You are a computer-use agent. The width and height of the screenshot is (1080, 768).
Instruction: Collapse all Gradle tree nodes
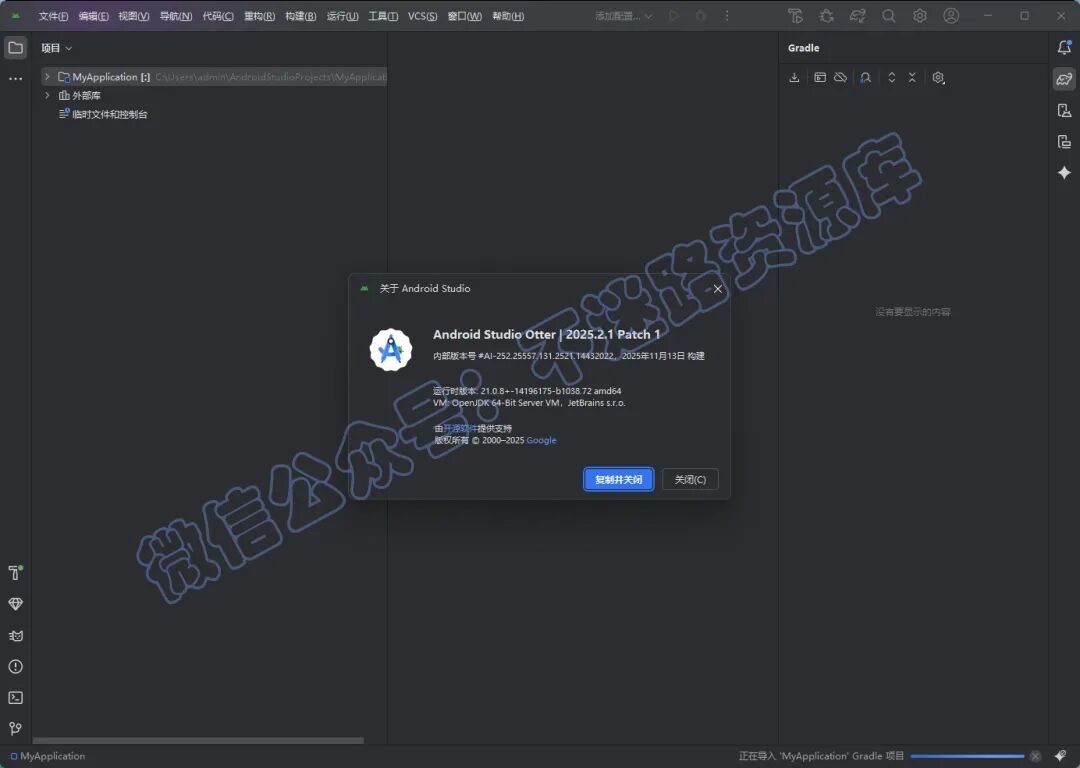tap(912, 78)
